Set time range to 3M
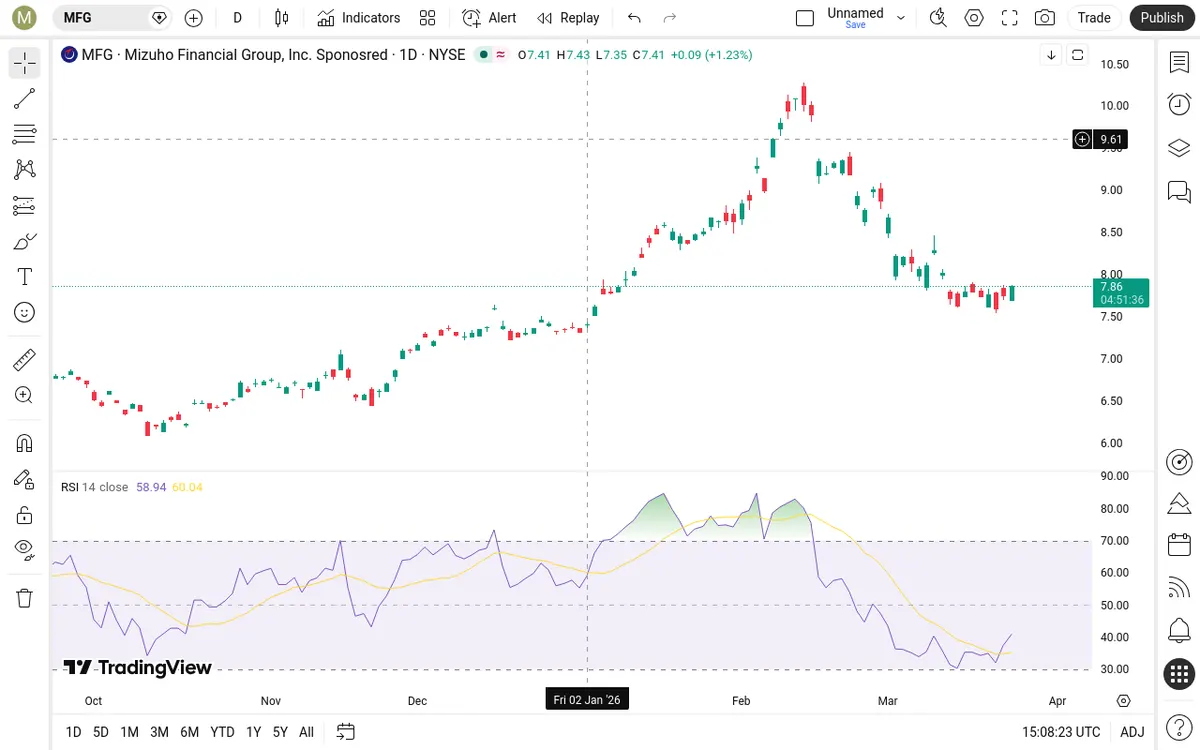The image size is (1200, 750). 159,732
